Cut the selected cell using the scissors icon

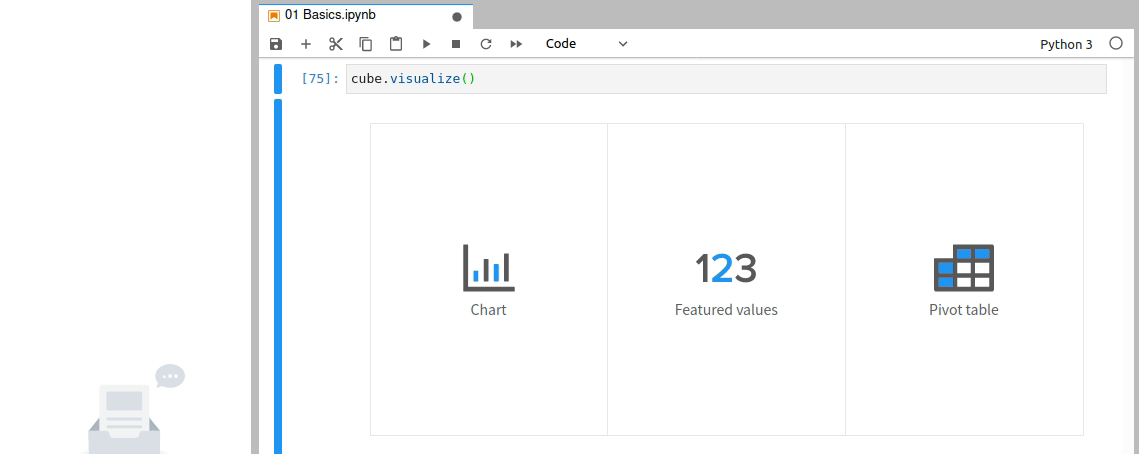click(336, 44)
